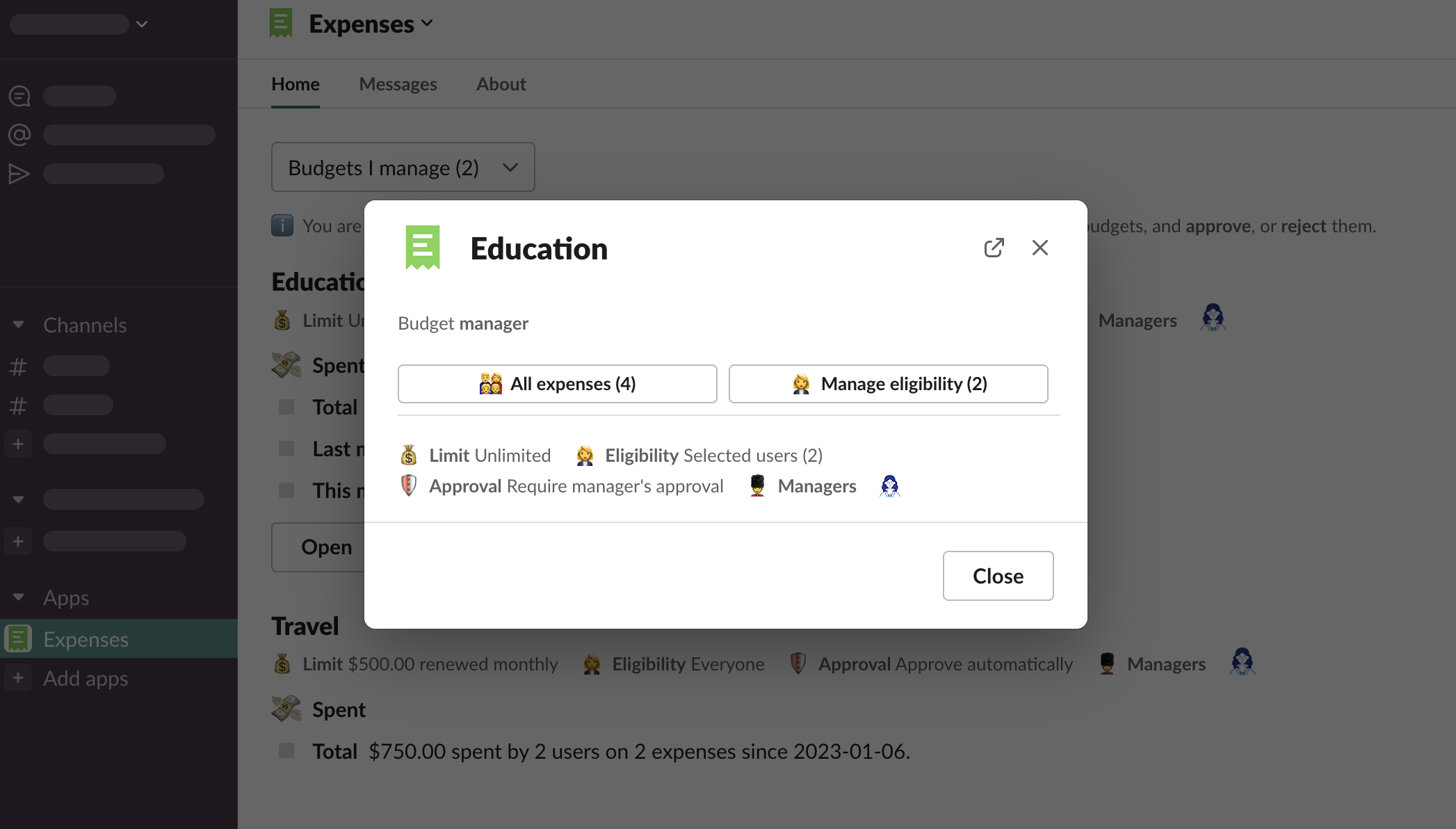Click the Add apps plus icon
Screen dimensions: 1456x829
click(x=18, y=678)
